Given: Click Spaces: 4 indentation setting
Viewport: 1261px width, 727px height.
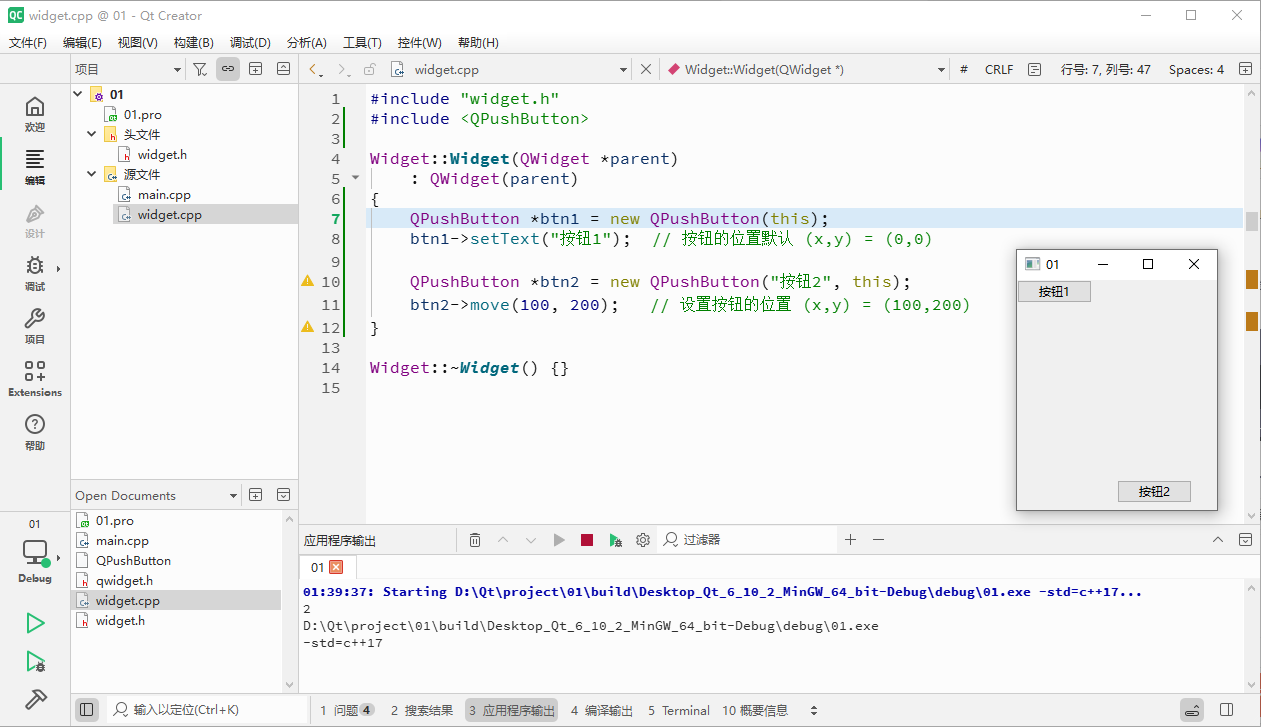Looking at the screenshot, I should [1196, 69].
